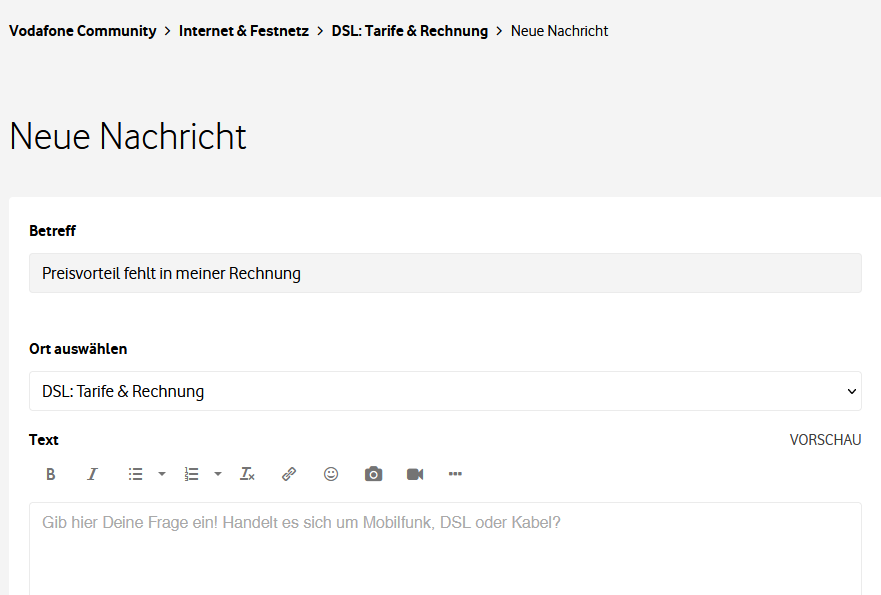
Task: Insert a numbered list
Action: 191,474
